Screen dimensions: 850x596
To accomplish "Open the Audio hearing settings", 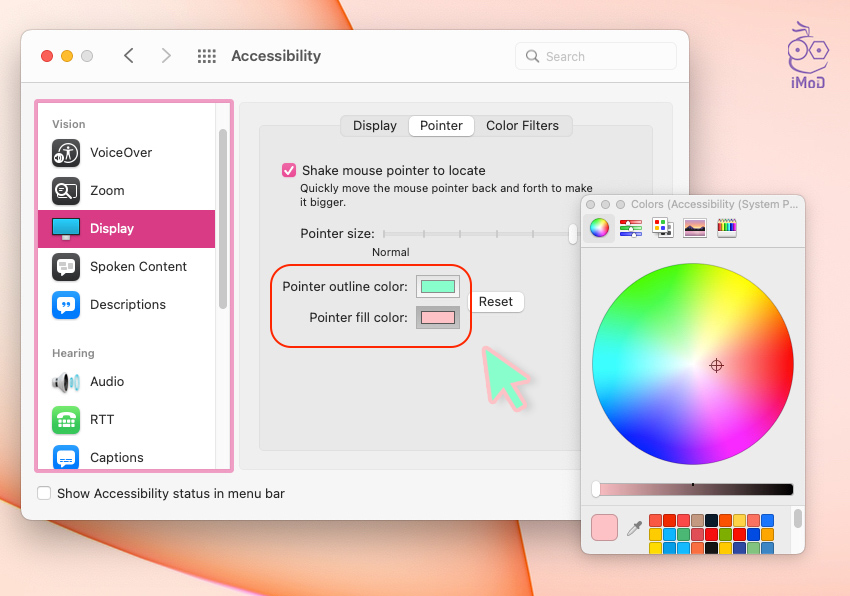I will 107,382.
